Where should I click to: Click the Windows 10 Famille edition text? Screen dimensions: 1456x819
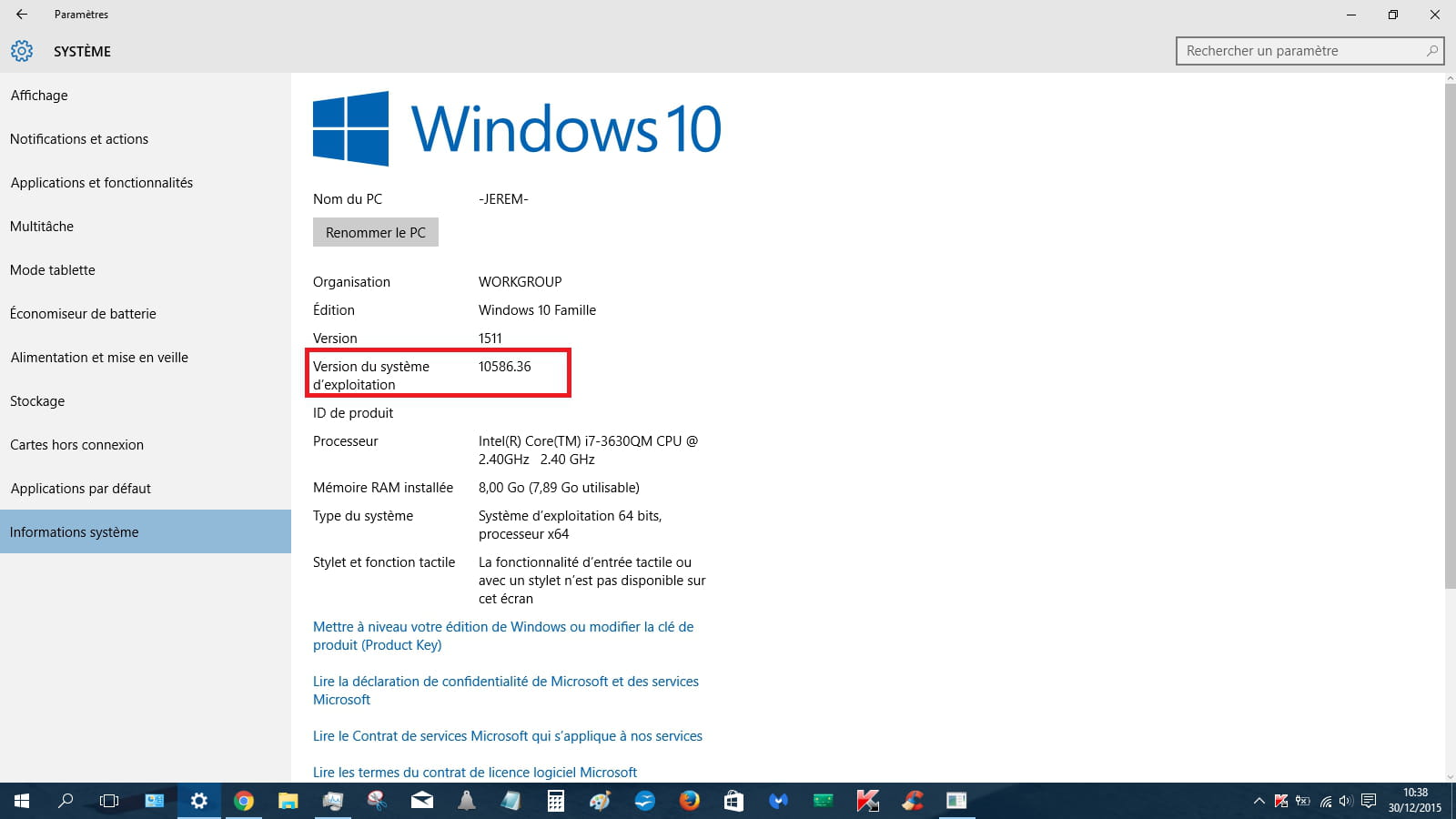pyautogui.click(x=537, y=309)
